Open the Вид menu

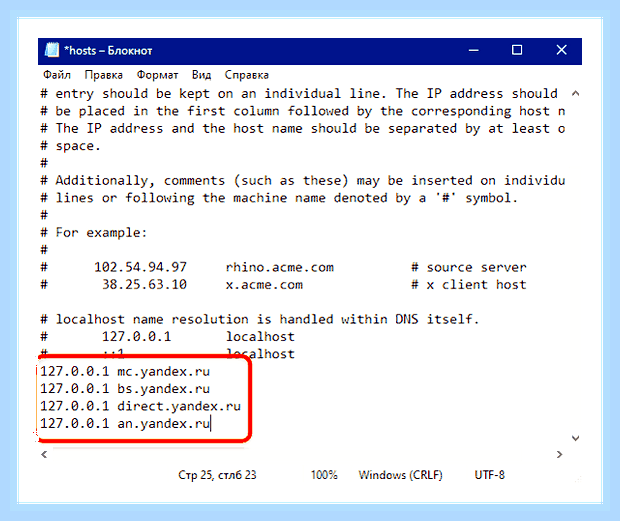201,75
